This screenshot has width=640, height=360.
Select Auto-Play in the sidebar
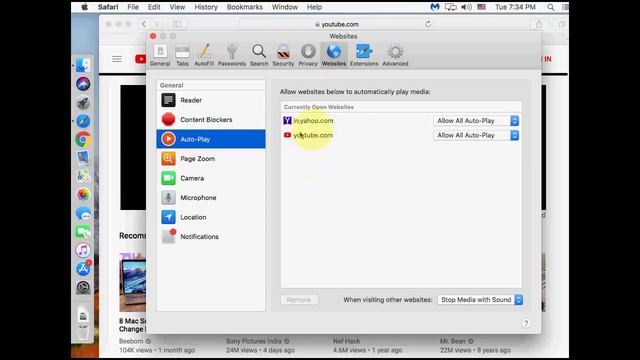click(x=211, y=139)
